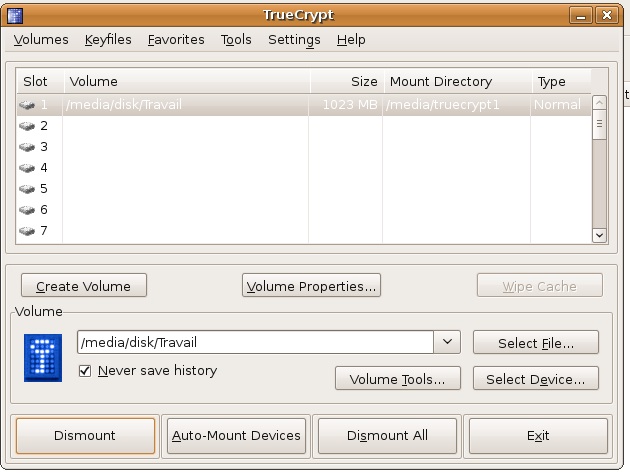Select the drive icon for slot 1
This screenshot has width=630, height=475.
click(27, 105)
